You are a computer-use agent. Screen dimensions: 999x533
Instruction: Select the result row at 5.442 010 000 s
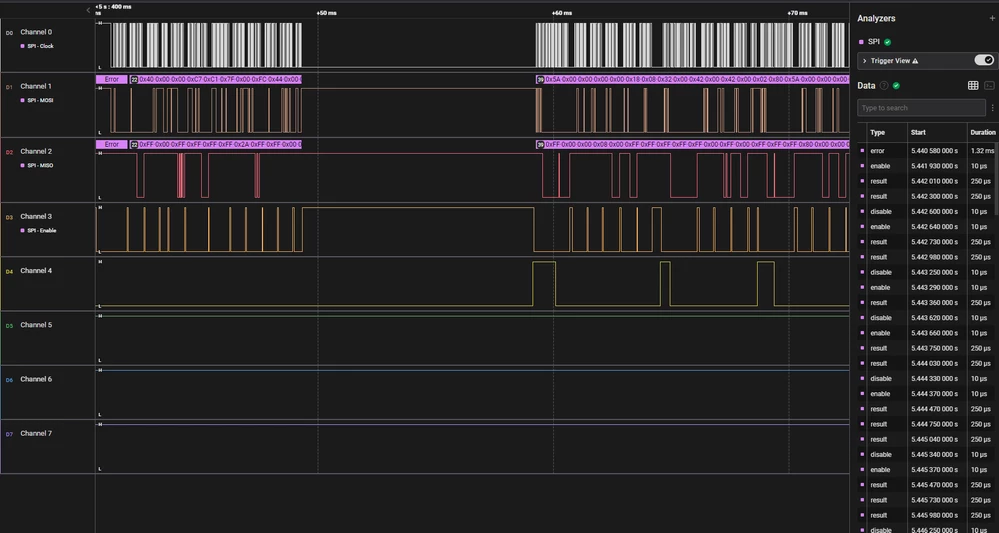click(928, 181)
